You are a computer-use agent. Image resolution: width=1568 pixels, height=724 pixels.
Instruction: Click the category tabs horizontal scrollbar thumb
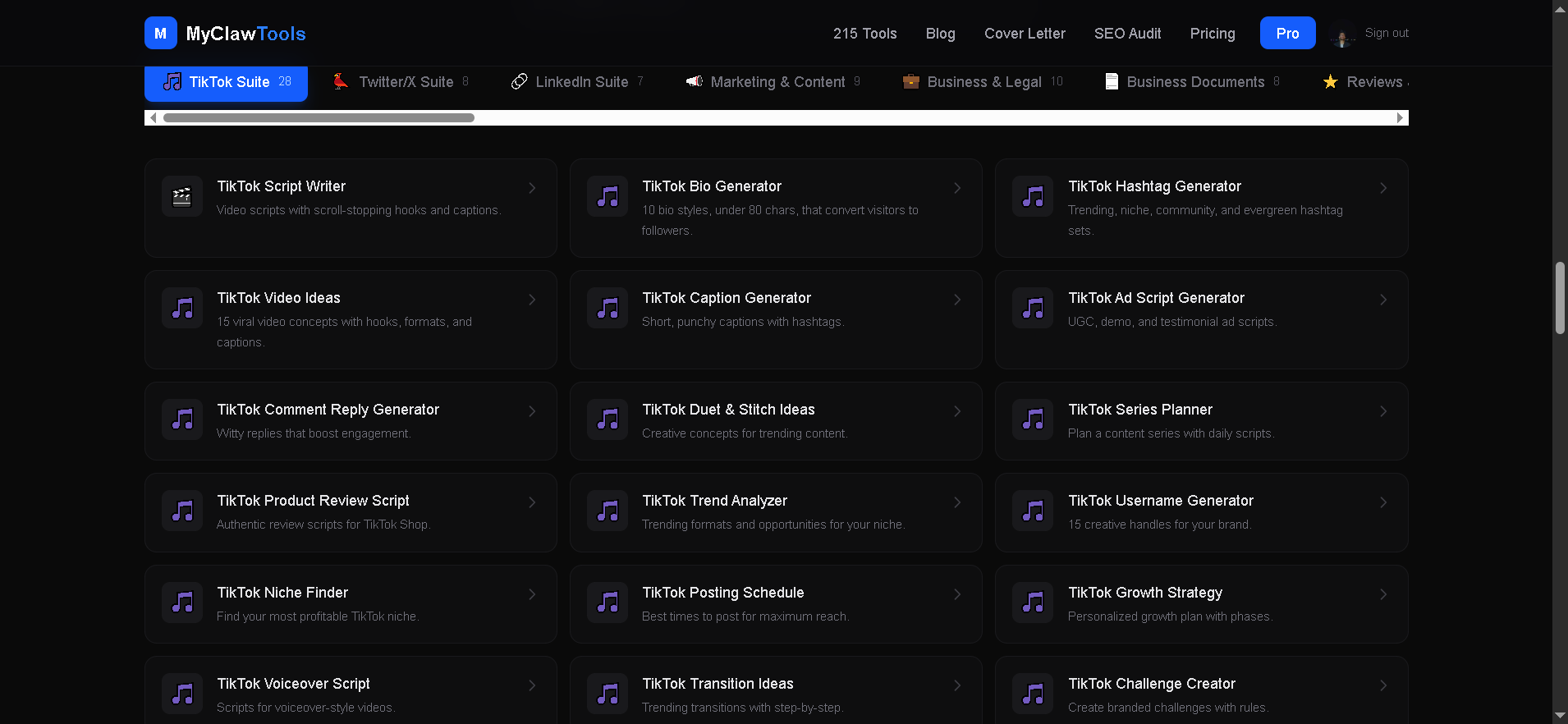(319, 117)
